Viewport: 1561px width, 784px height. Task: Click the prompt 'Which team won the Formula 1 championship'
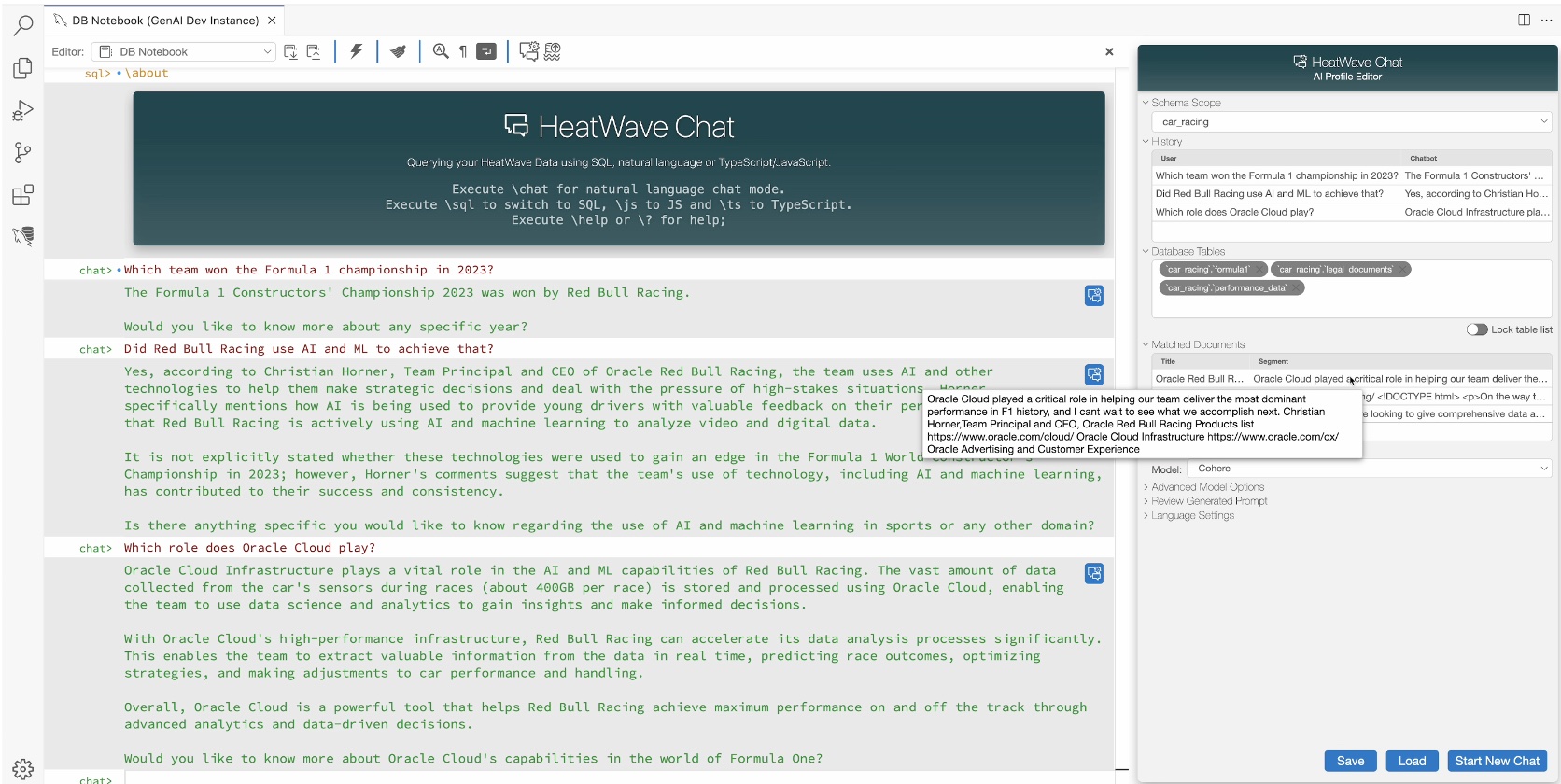309,270
